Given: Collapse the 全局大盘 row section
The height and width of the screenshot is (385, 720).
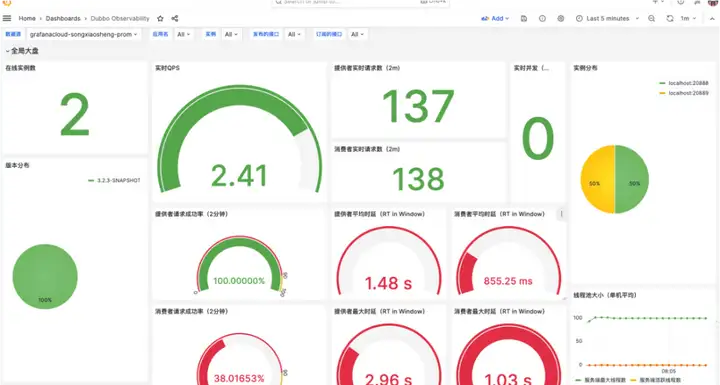Looking at the screenshot, I should tap(22, 51).
